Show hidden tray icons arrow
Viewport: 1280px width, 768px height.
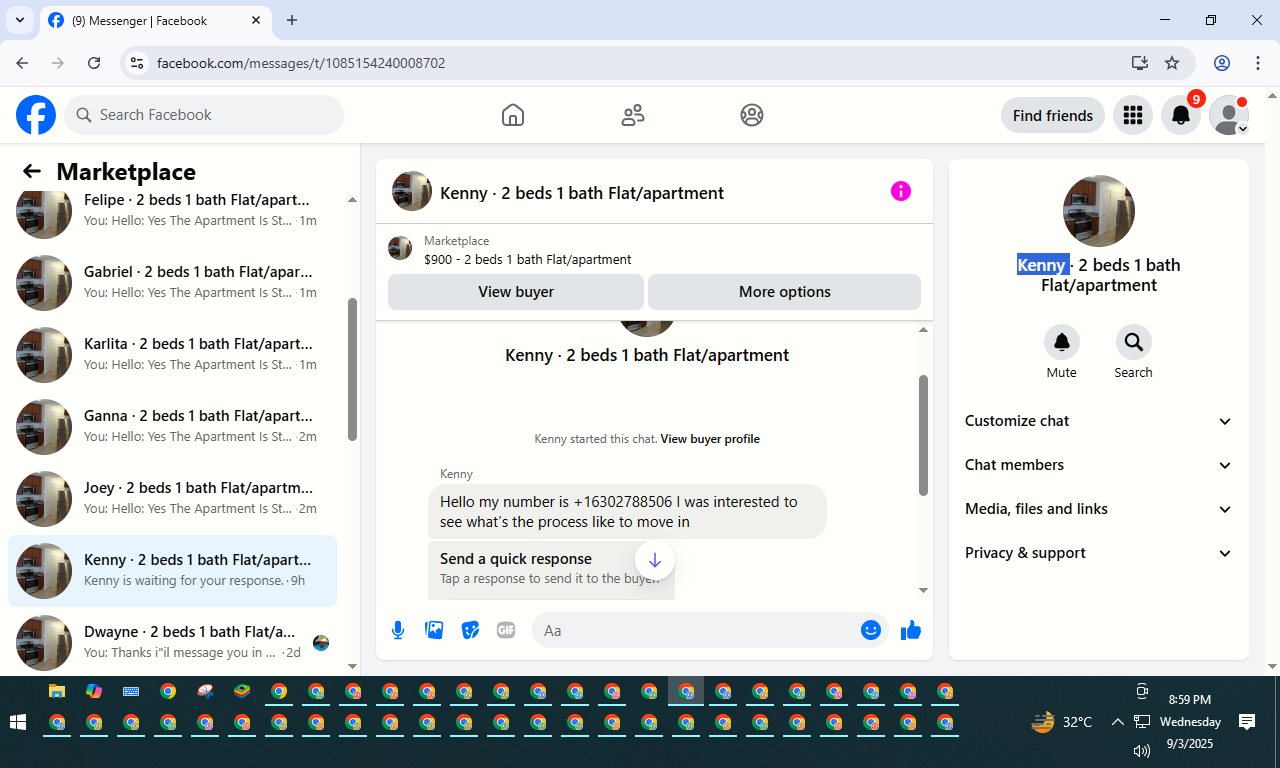click(1117, 722)
